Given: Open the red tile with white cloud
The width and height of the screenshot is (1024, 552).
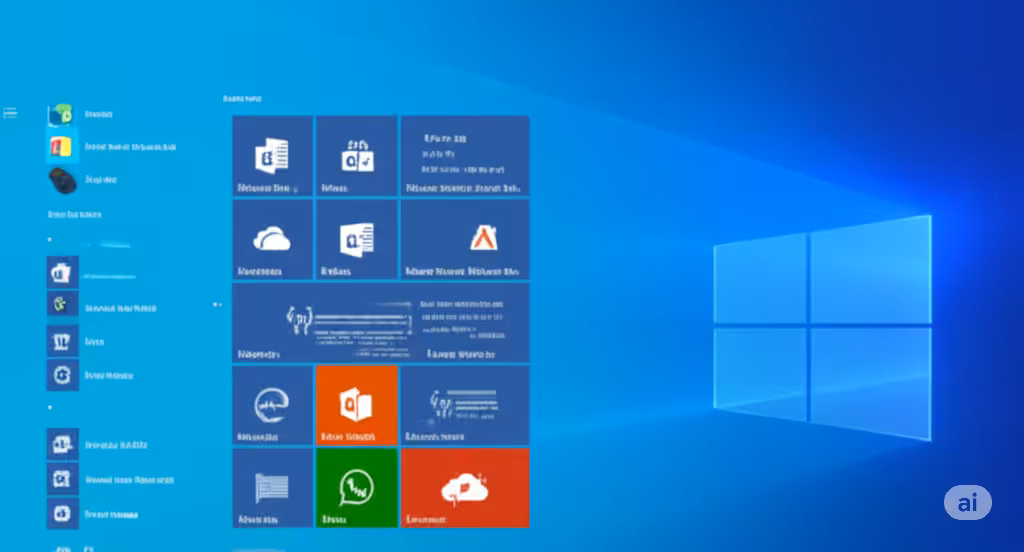Looking at the screenshot, I should [465, 488].
